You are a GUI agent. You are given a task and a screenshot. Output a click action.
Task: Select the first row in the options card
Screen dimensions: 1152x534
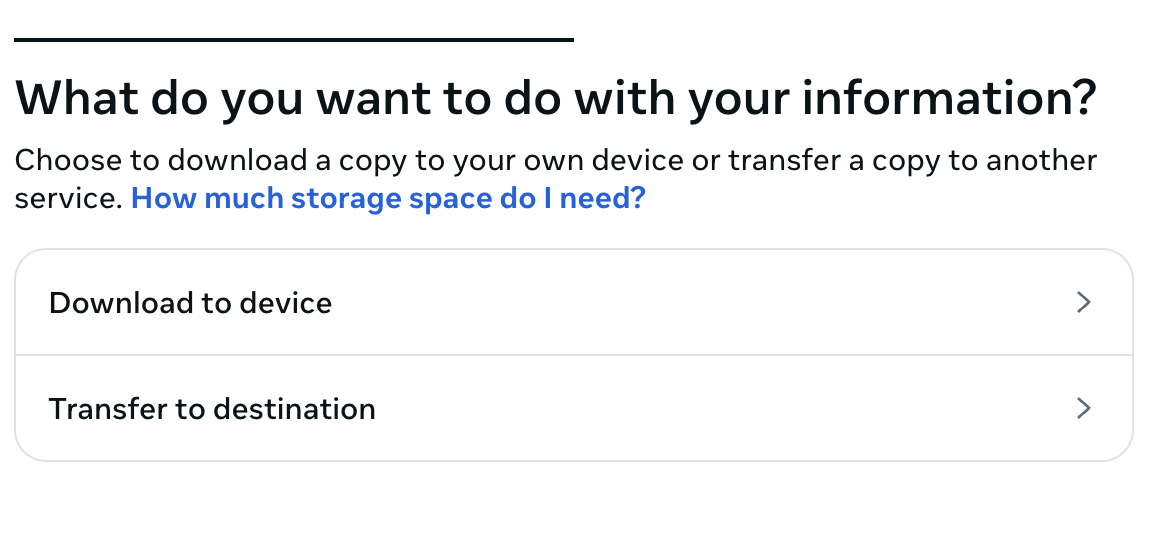[x=573, y=303]
